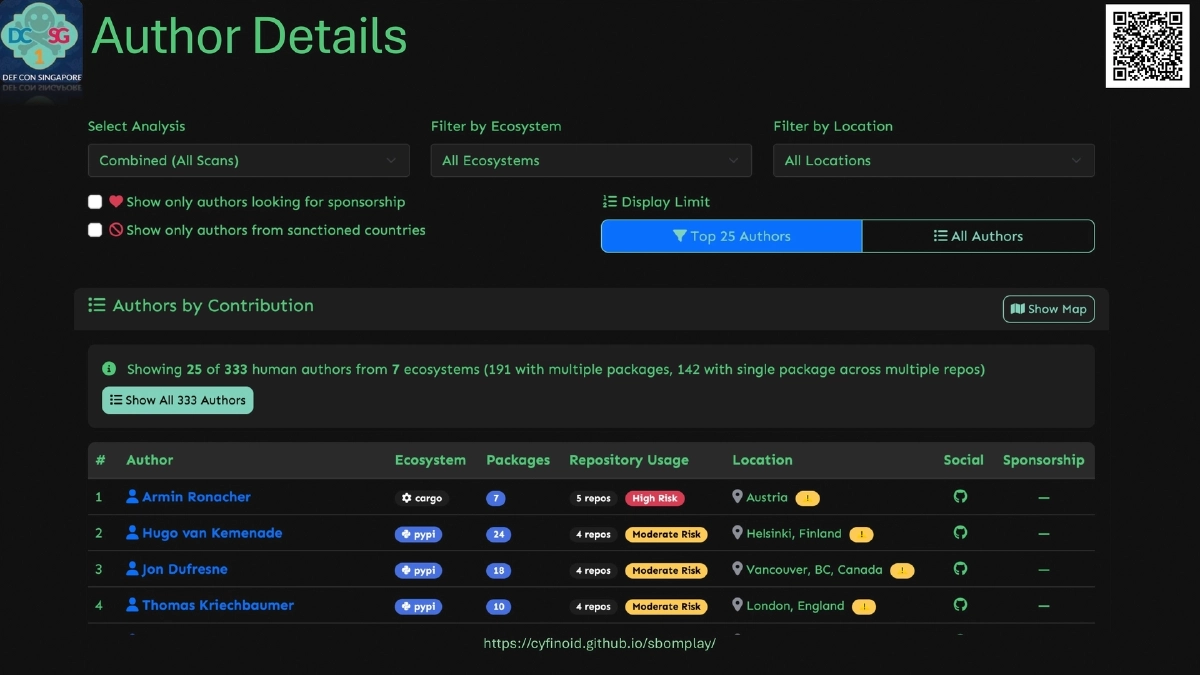The image size is (1200, 675).
Task: Check authors from sanctioned countries filter
Action: pyautogui.click(x=95, y=230)
